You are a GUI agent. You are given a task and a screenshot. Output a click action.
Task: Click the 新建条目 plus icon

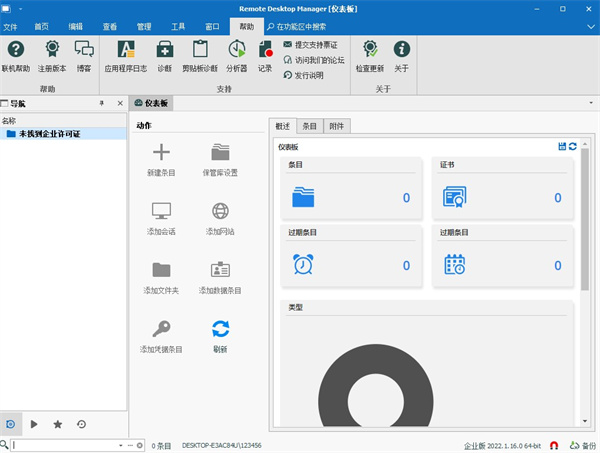click(161, 152)
